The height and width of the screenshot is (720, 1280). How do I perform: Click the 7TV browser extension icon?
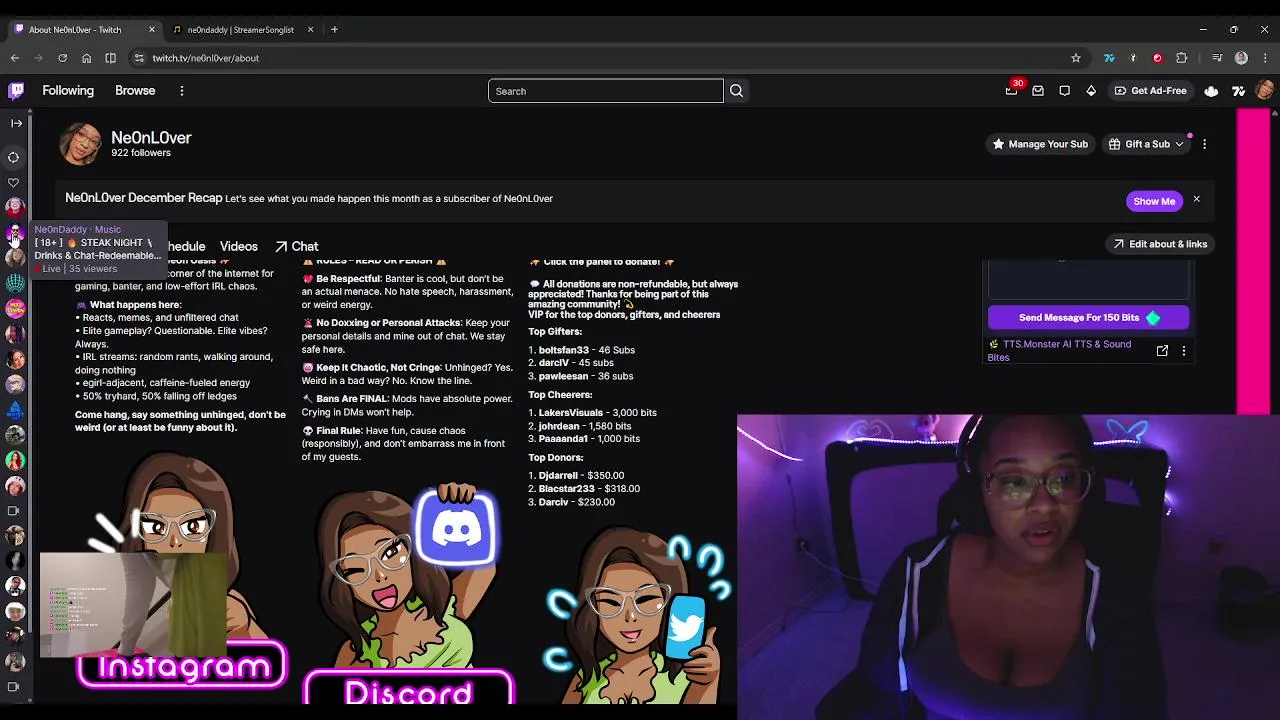(1109, 58)
